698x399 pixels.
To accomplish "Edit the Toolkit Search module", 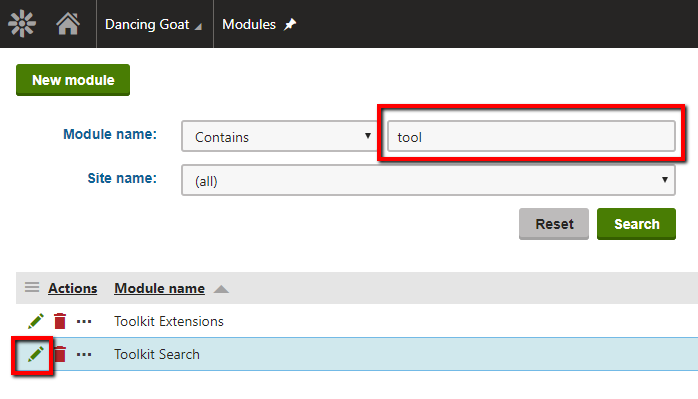I will click(x=36, y=354).
